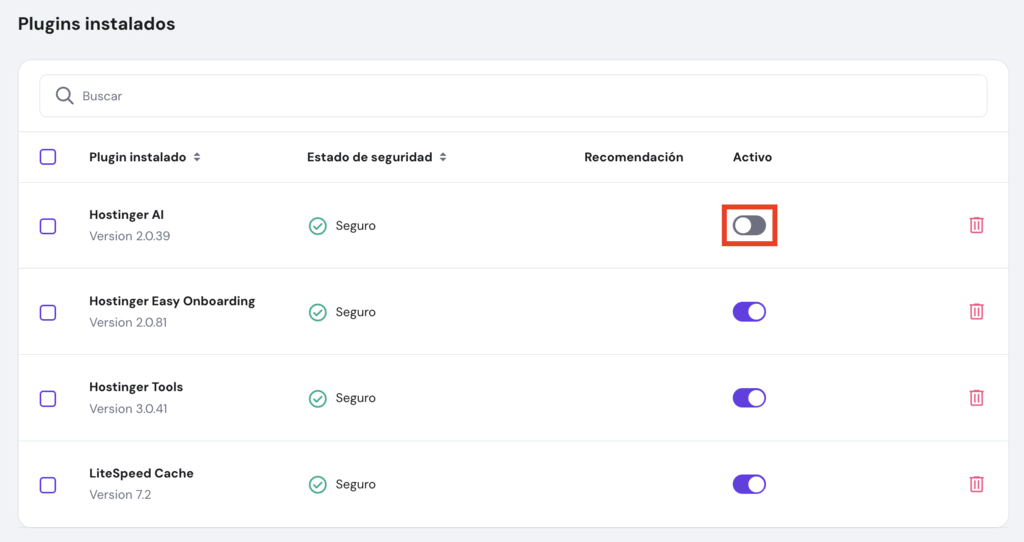Click trash icon for Hostinger Tools

pos(977,398)
